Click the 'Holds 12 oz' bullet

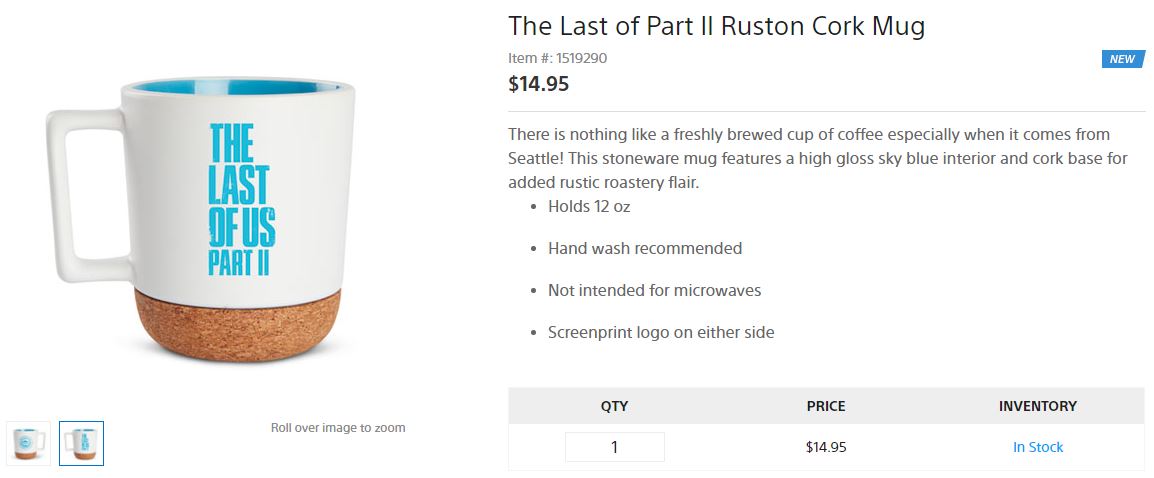click(588, 207)
